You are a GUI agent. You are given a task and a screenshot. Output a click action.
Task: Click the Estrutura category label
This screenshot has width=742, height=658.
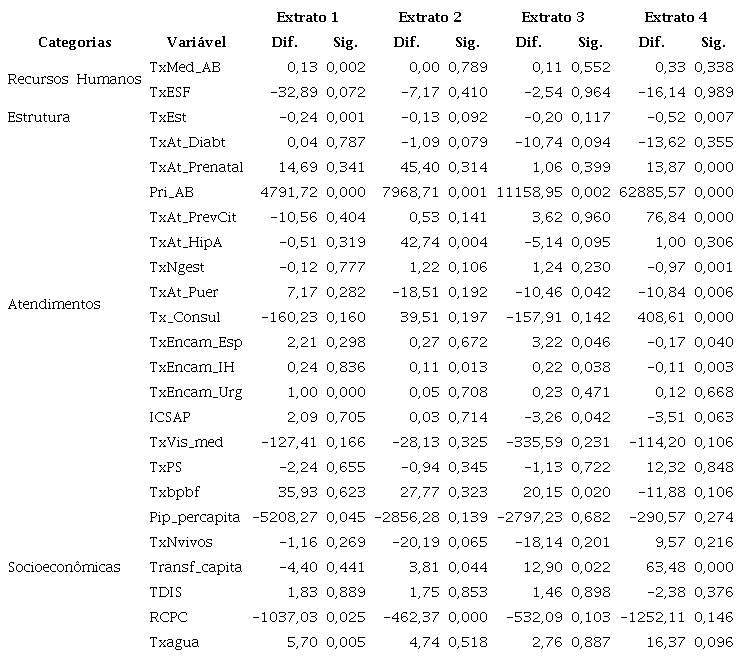[x=39, y=117]
